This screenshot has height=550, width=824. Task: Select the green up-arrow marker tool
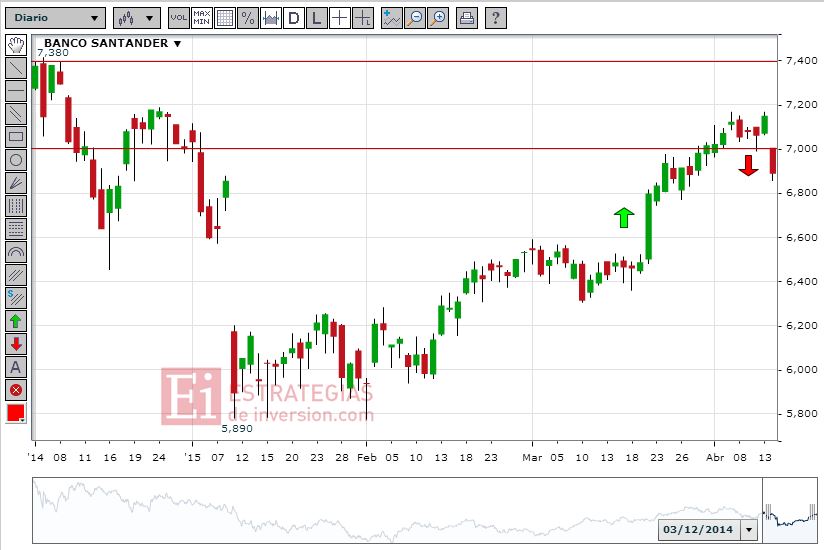point(16,321)
